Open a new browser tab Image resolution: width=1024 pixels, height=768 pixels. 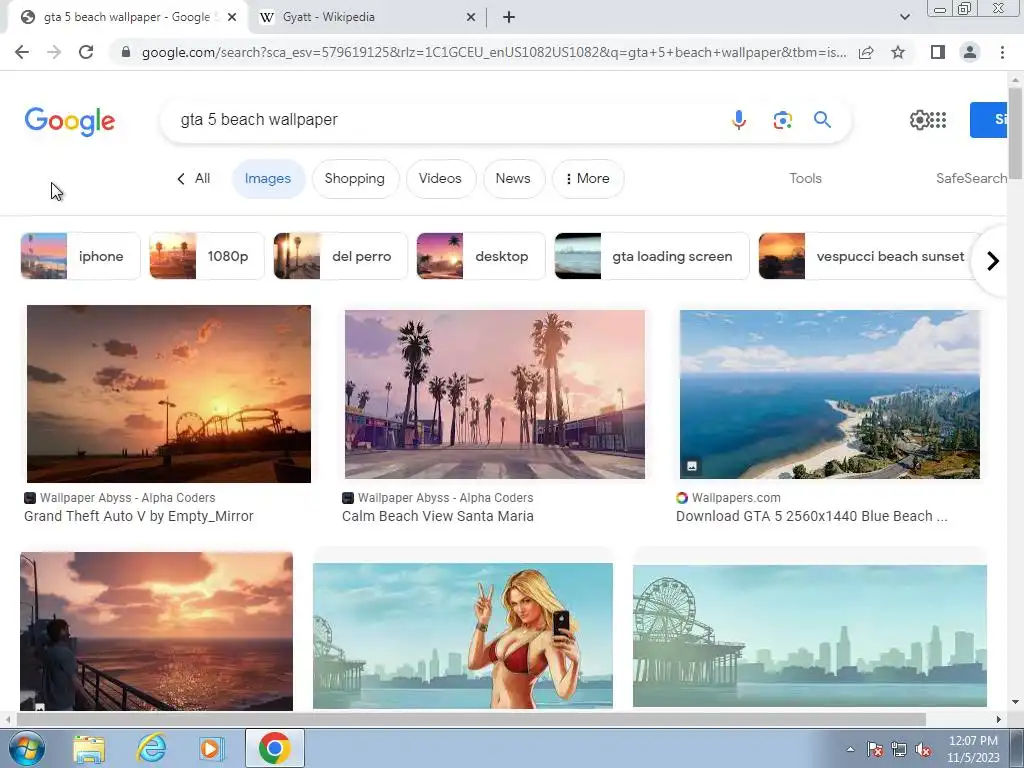tap(509, 18)
